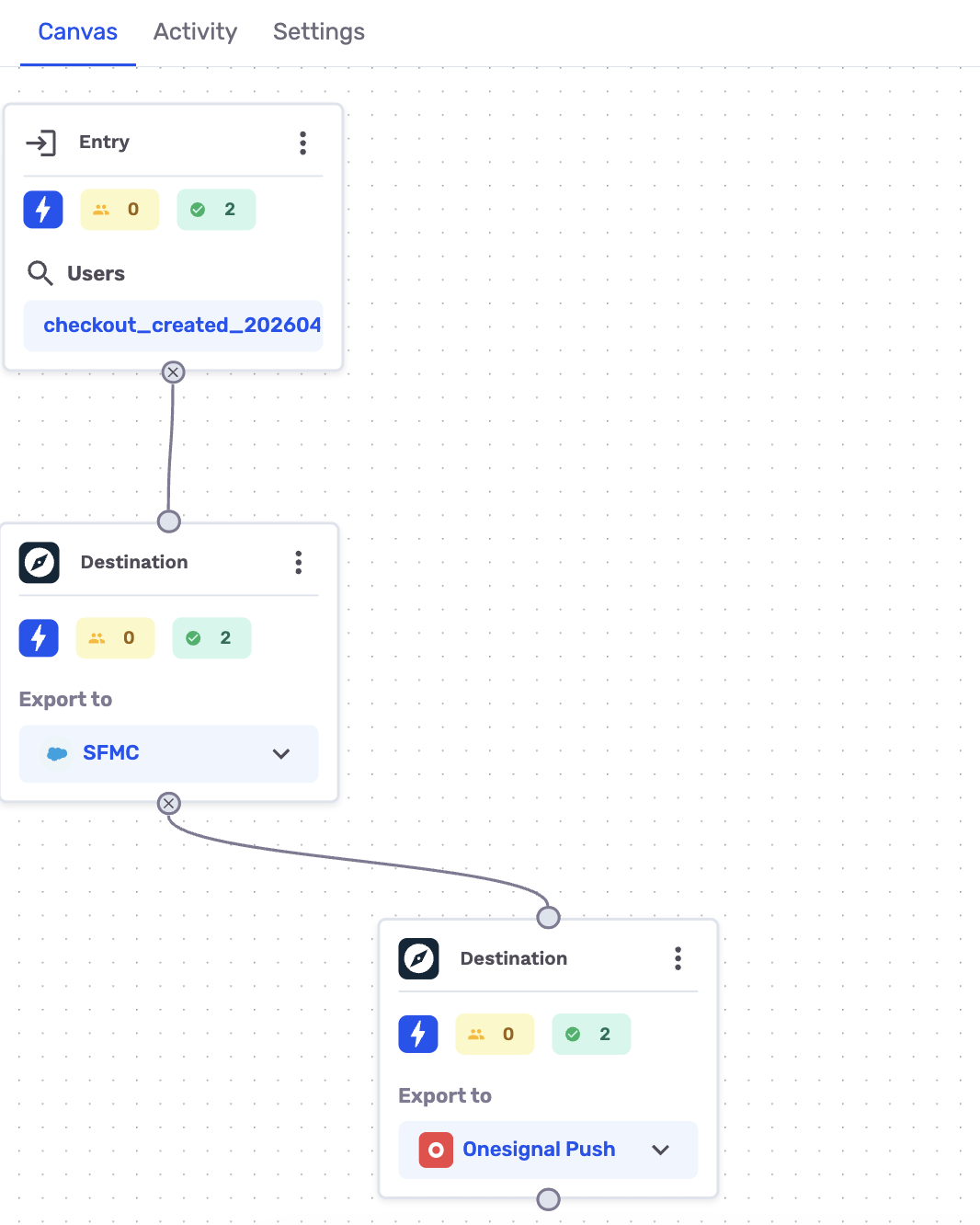Viewport: 980px width, 1225px height.
Task: Switch to the Activity tab
Action: (195, 31)
